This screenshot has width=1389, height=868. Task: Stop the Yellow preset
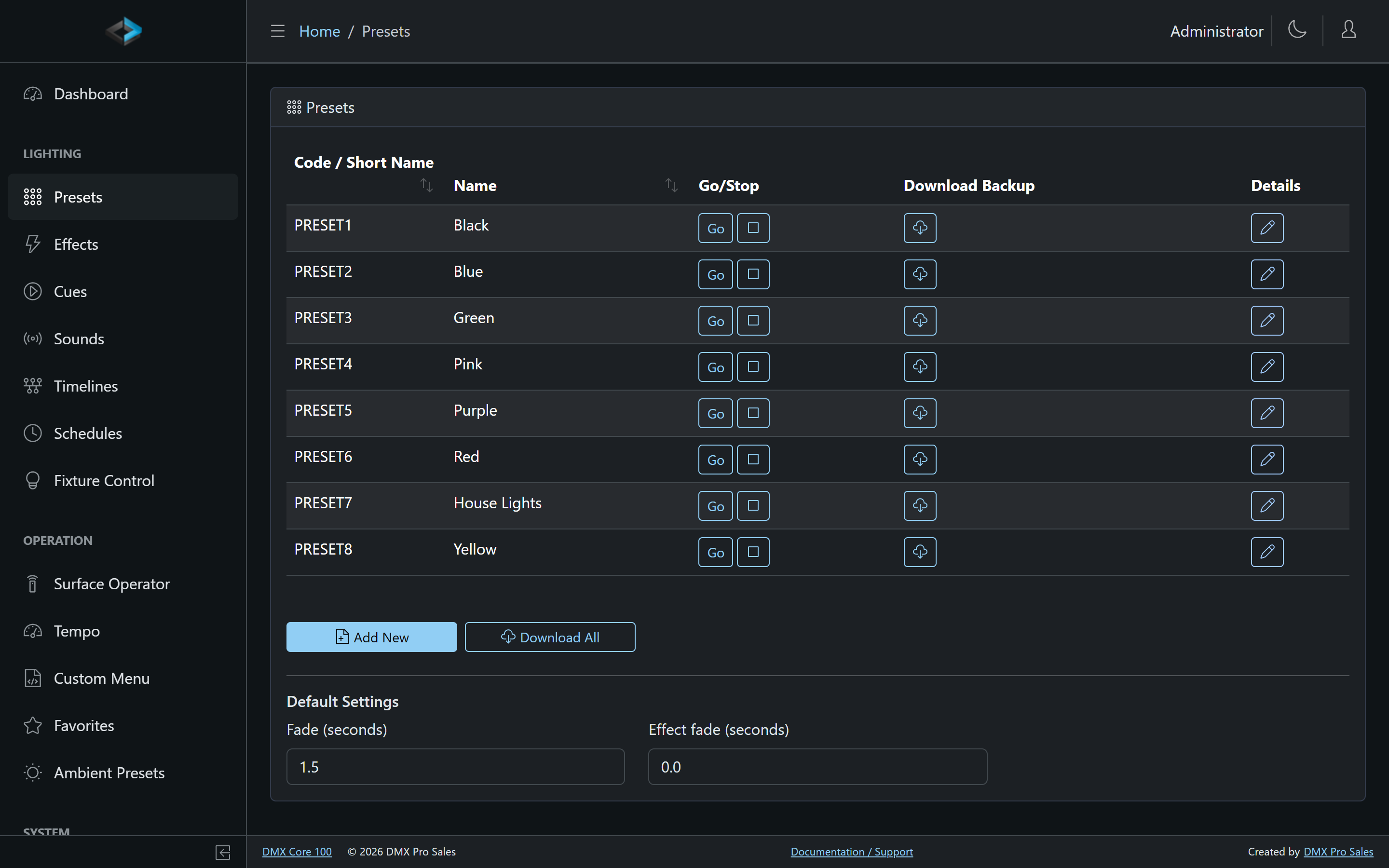click(753, 552)
